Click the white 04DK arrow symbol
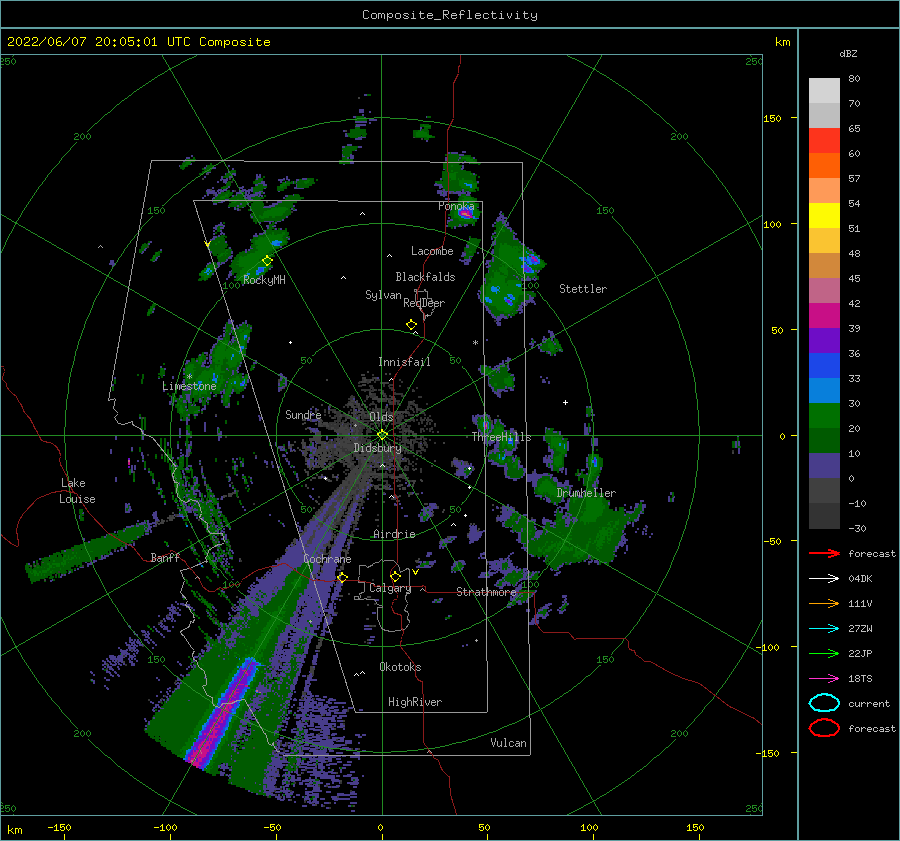This screenshot has width=900, height=841. coord(824,579)
